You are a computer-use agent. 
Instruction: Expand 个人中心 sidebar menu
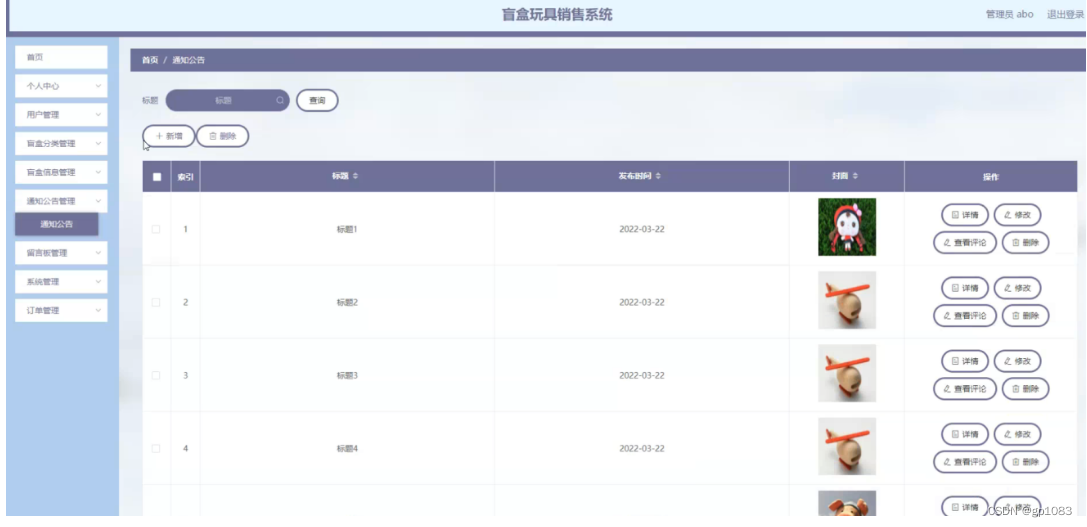[x=61, y=86]
